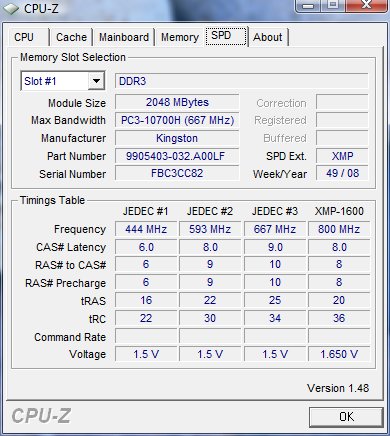Screen dimensions: 390x436
Task: Click the XMP SPD Ext. field
Action: [x=342, y=156]
